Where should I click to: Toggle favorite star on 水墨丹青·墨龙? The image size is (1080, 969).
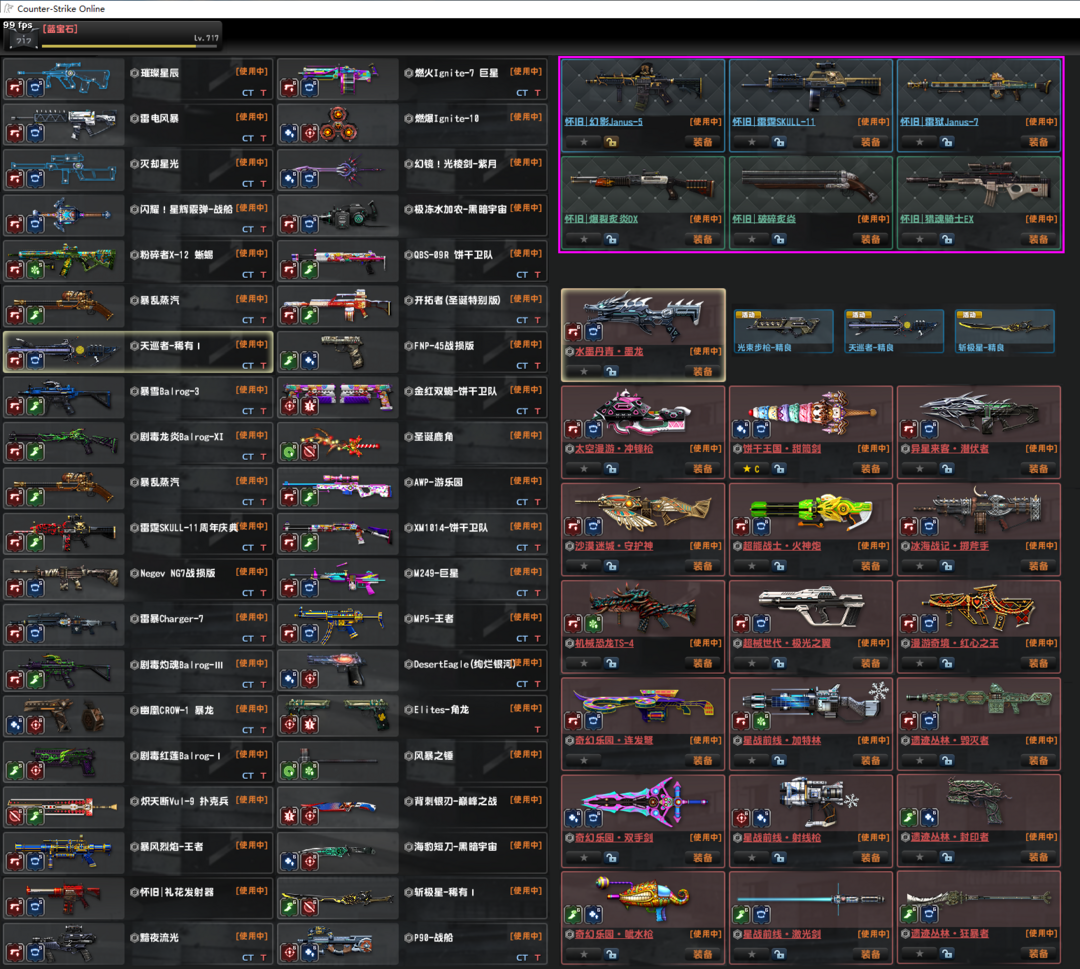pyautogui.click(x=584, y=371)
